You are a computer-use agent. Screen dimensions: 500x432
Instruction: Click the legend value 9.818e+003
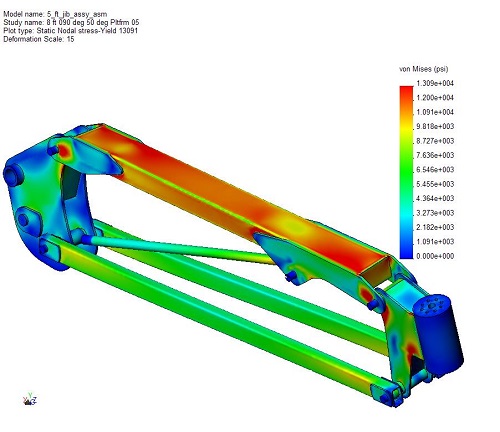[435, 126]
